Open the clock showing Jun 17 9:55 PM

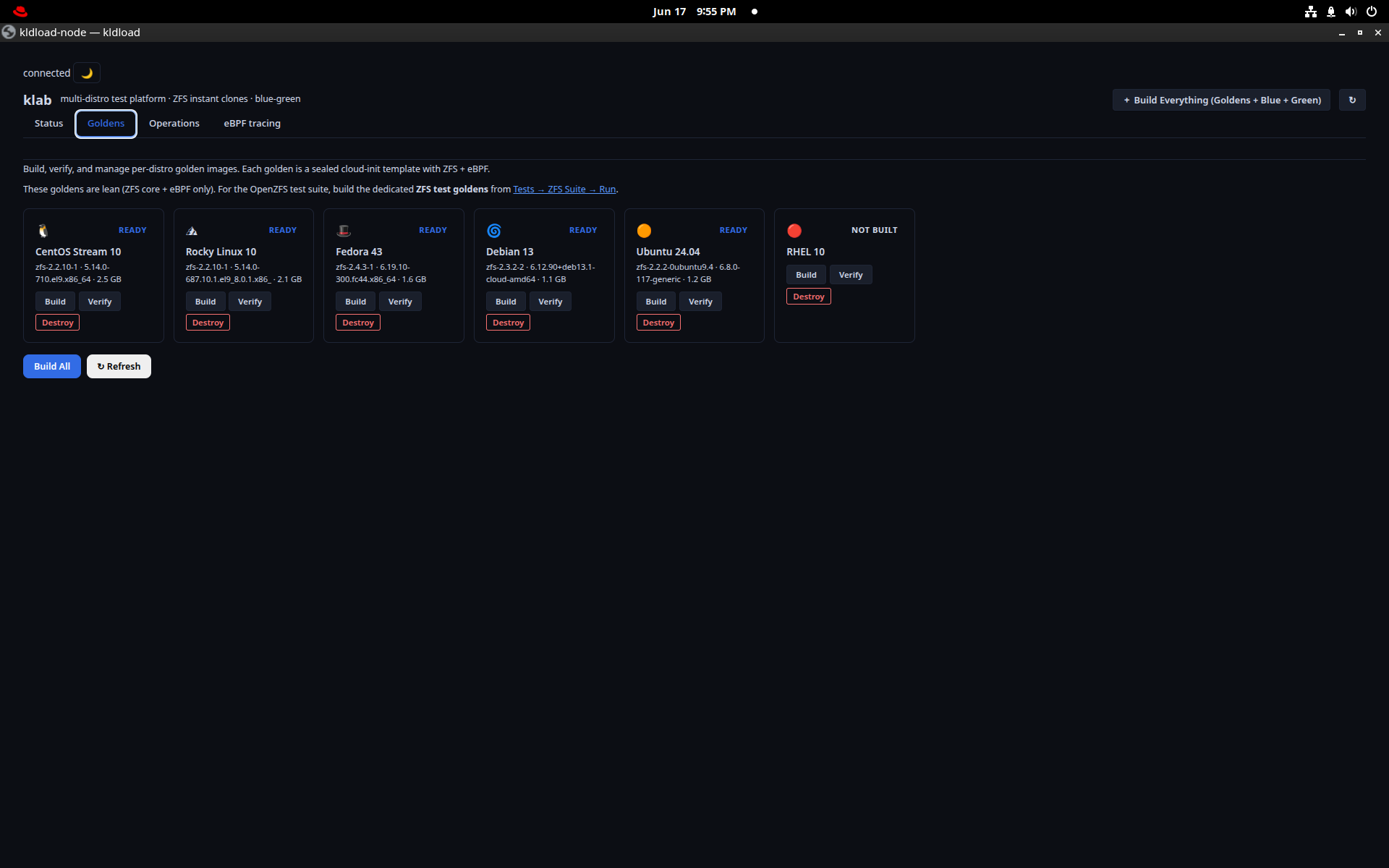(x=694, y=12)
